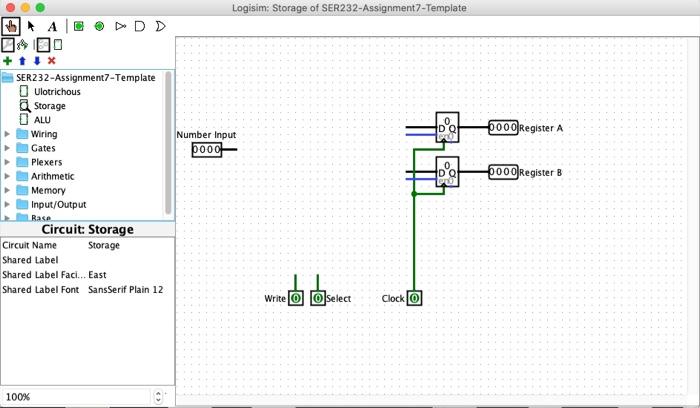Click the Register A label
This screenshot has height=408, width=700.
point(541,128)
